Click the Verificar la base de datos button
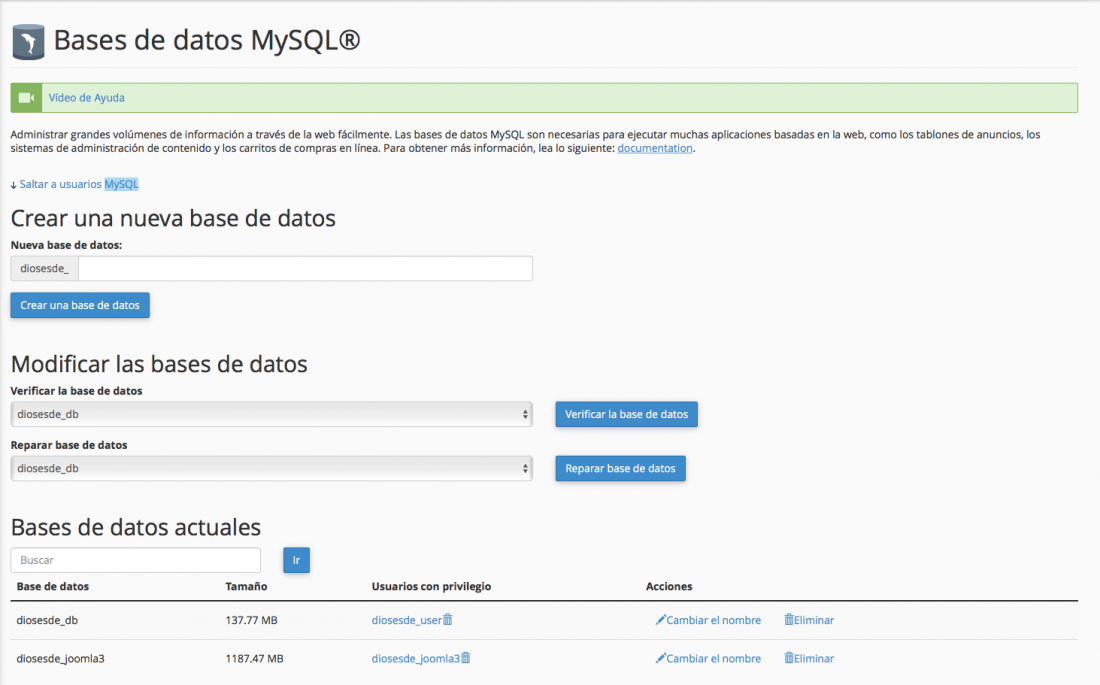This screenshot has width=1100, height=685. tap(626, 414)
